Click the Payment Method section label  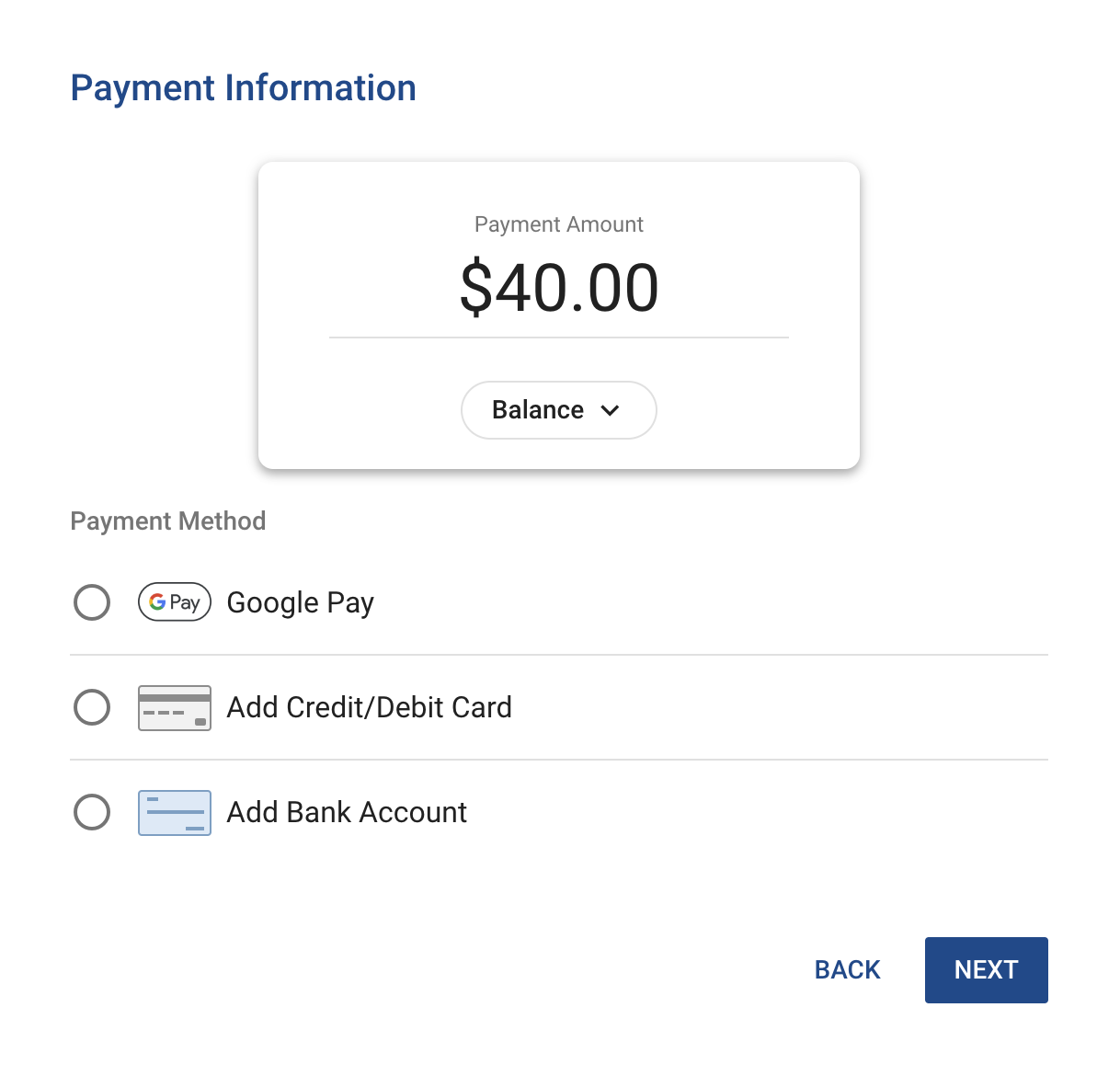(x=167, y=521)
